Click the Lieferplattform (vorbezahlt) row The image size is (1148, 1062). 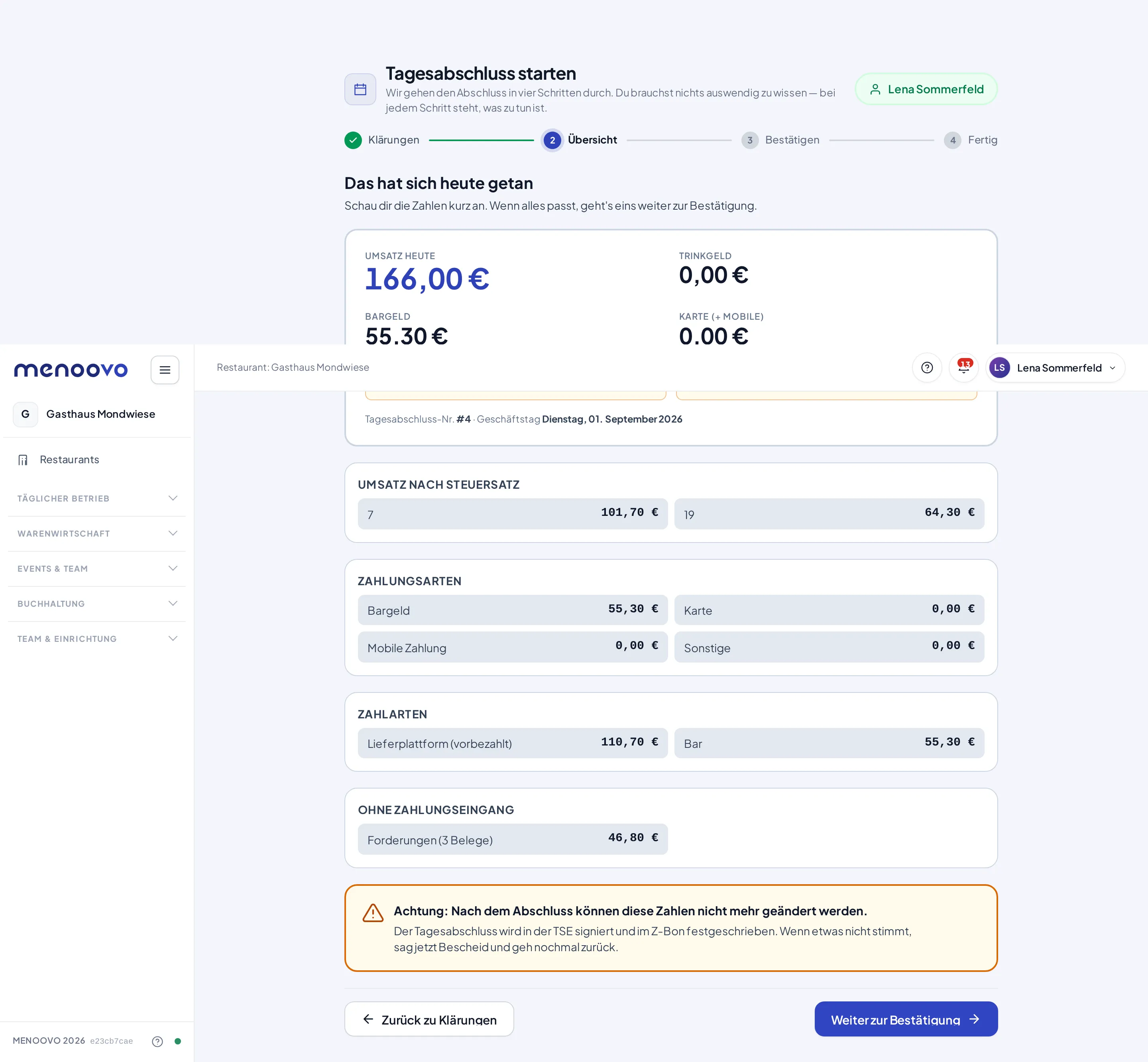(x=513, y=743)
